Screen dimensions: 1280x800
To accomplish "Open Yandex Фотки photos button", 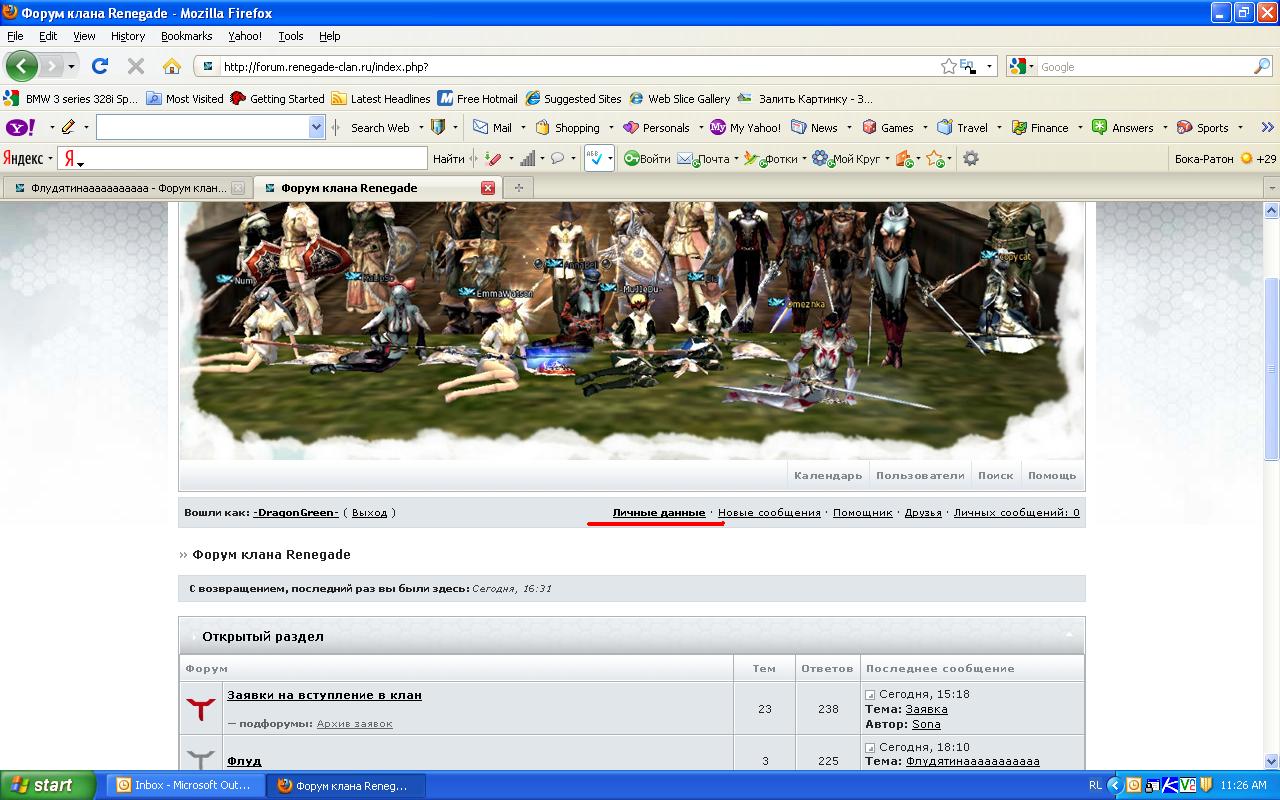I will coord(770,158).
